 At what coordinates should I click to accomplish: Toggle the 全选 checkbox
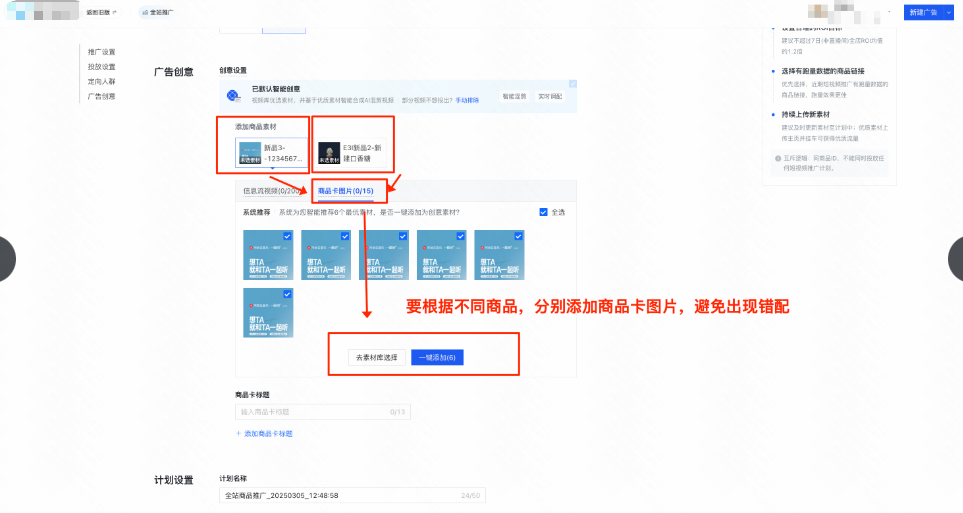pos(543,212)
